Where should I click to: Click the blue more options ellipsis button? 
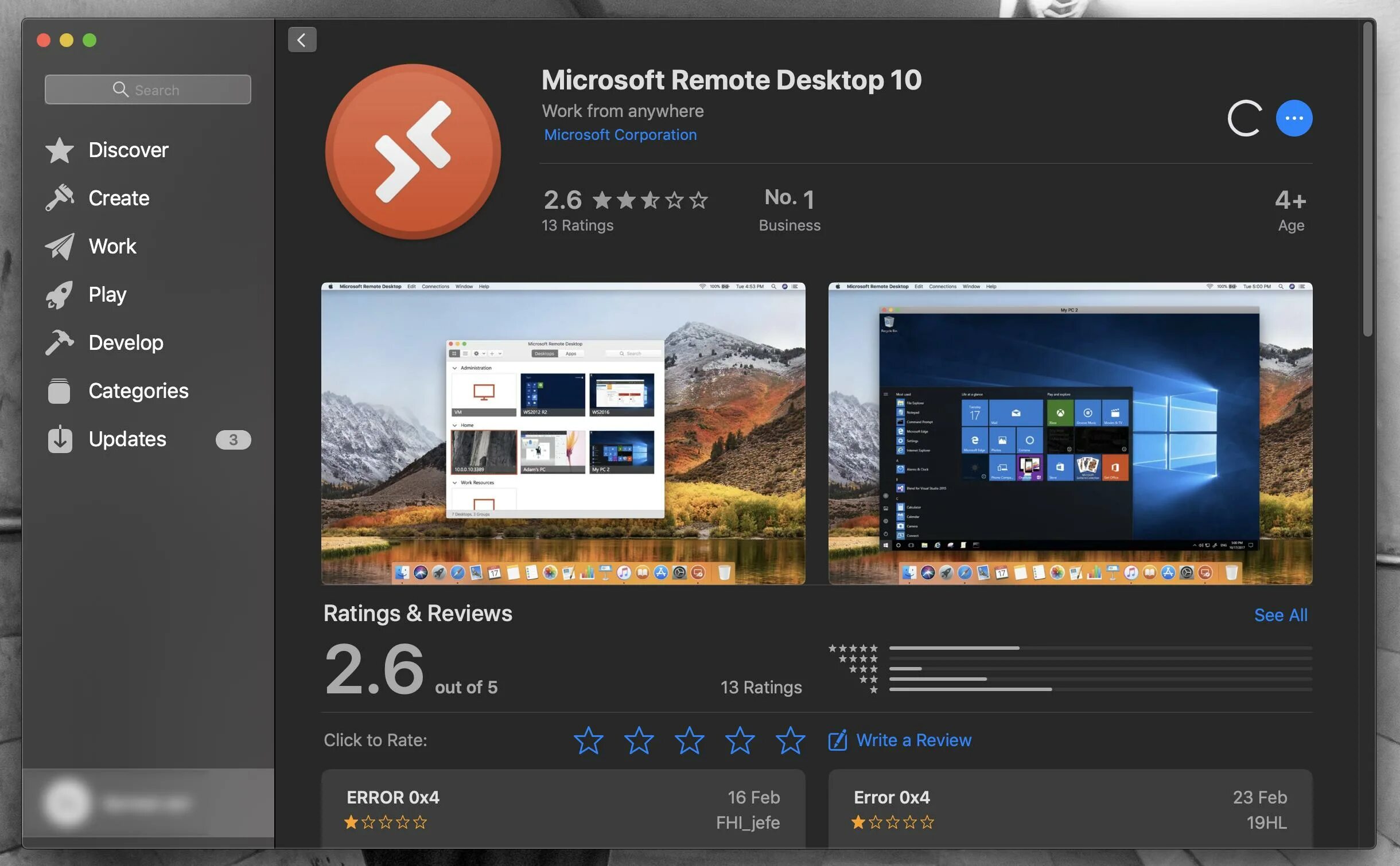[x=1294, y=118]
